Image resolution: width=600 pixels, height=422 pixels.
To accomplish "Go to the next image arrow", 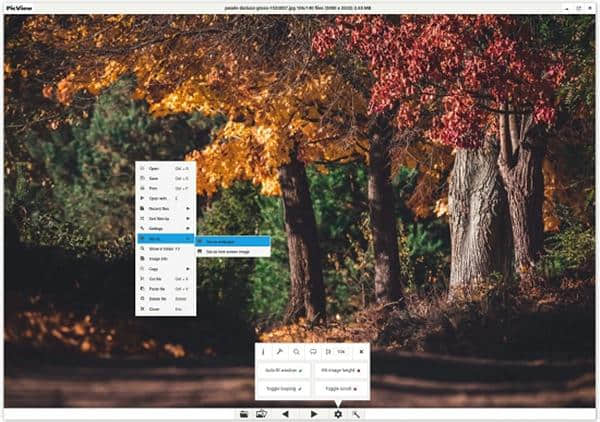I will pyautogui.click(x=314, y=414).
